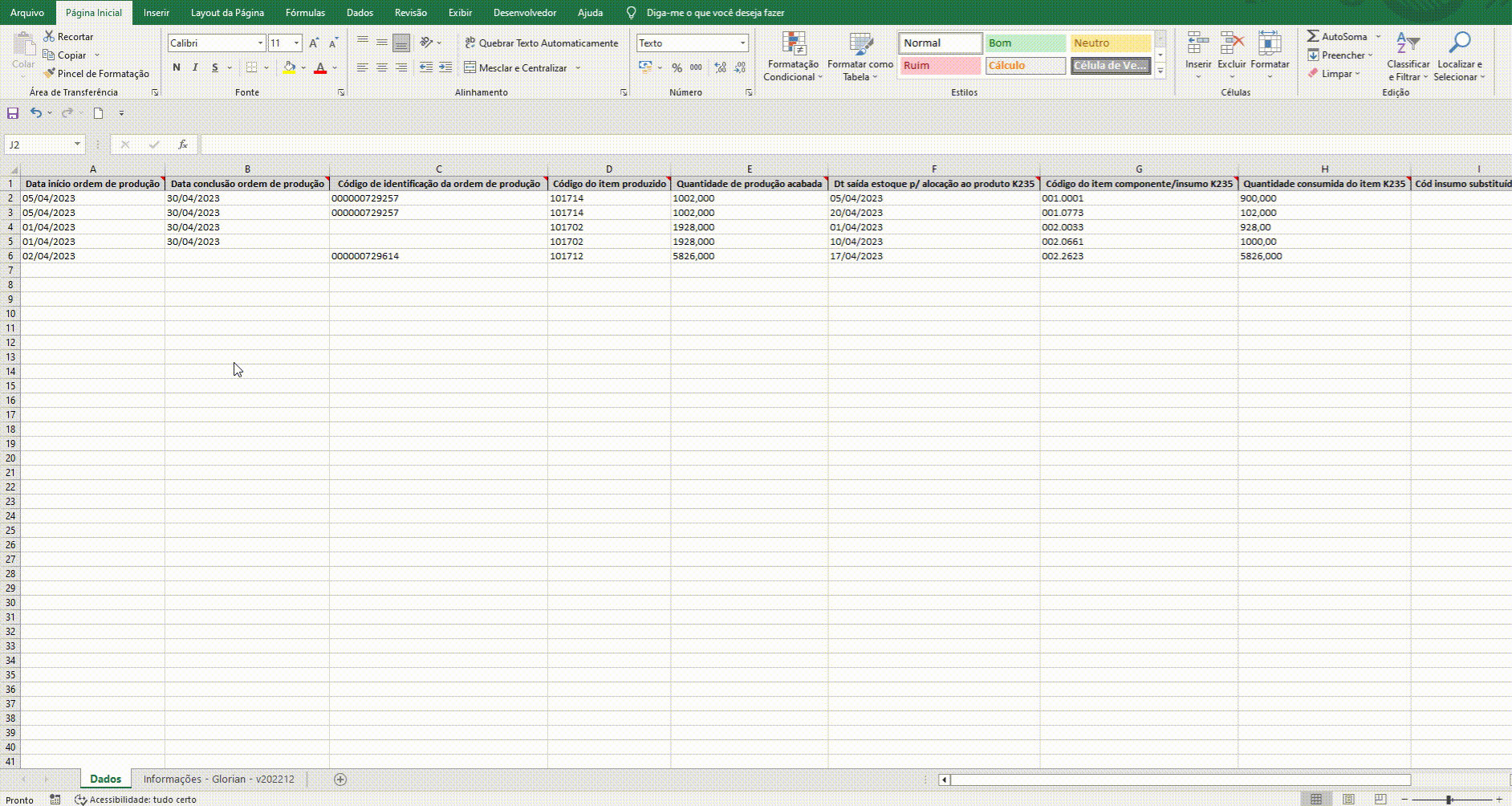Apply the Bom cell style
1512x806 pixels.
(x=1025, y=43)
